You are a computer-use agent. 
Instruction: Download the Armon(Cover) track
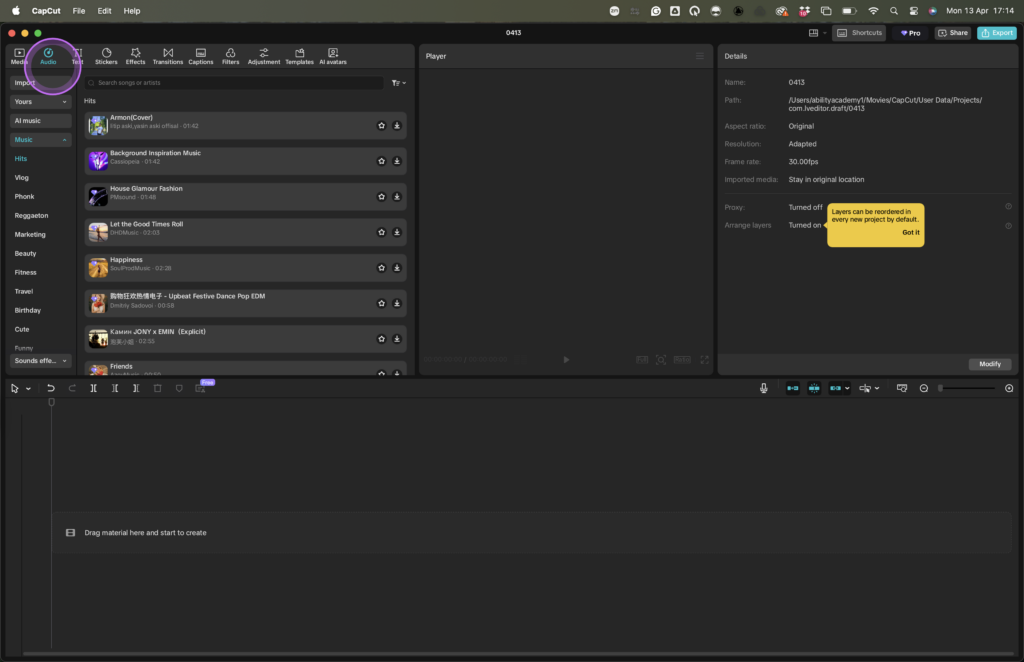tap(397, 126)
